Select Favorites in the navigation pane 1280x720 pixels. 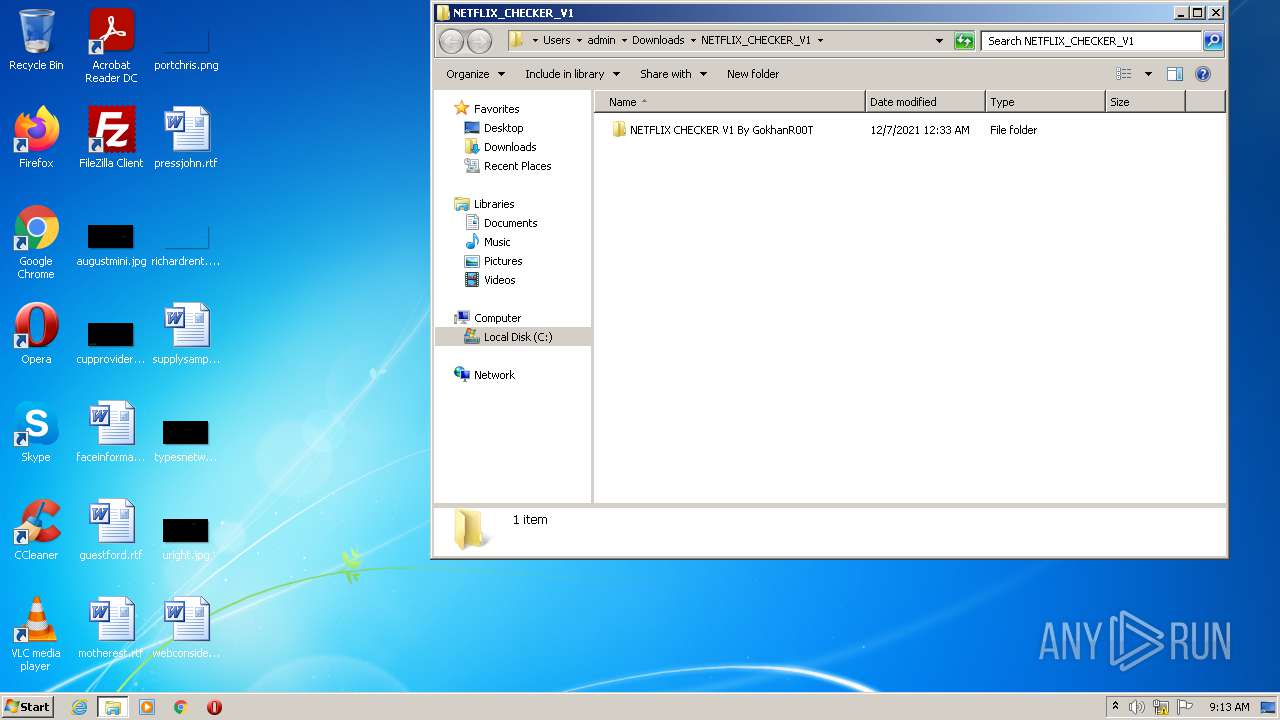(x=496, y=109)
